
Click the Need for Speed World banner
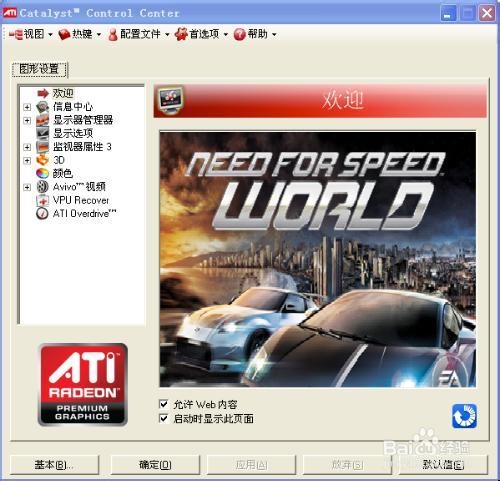[x=318, y=259]
